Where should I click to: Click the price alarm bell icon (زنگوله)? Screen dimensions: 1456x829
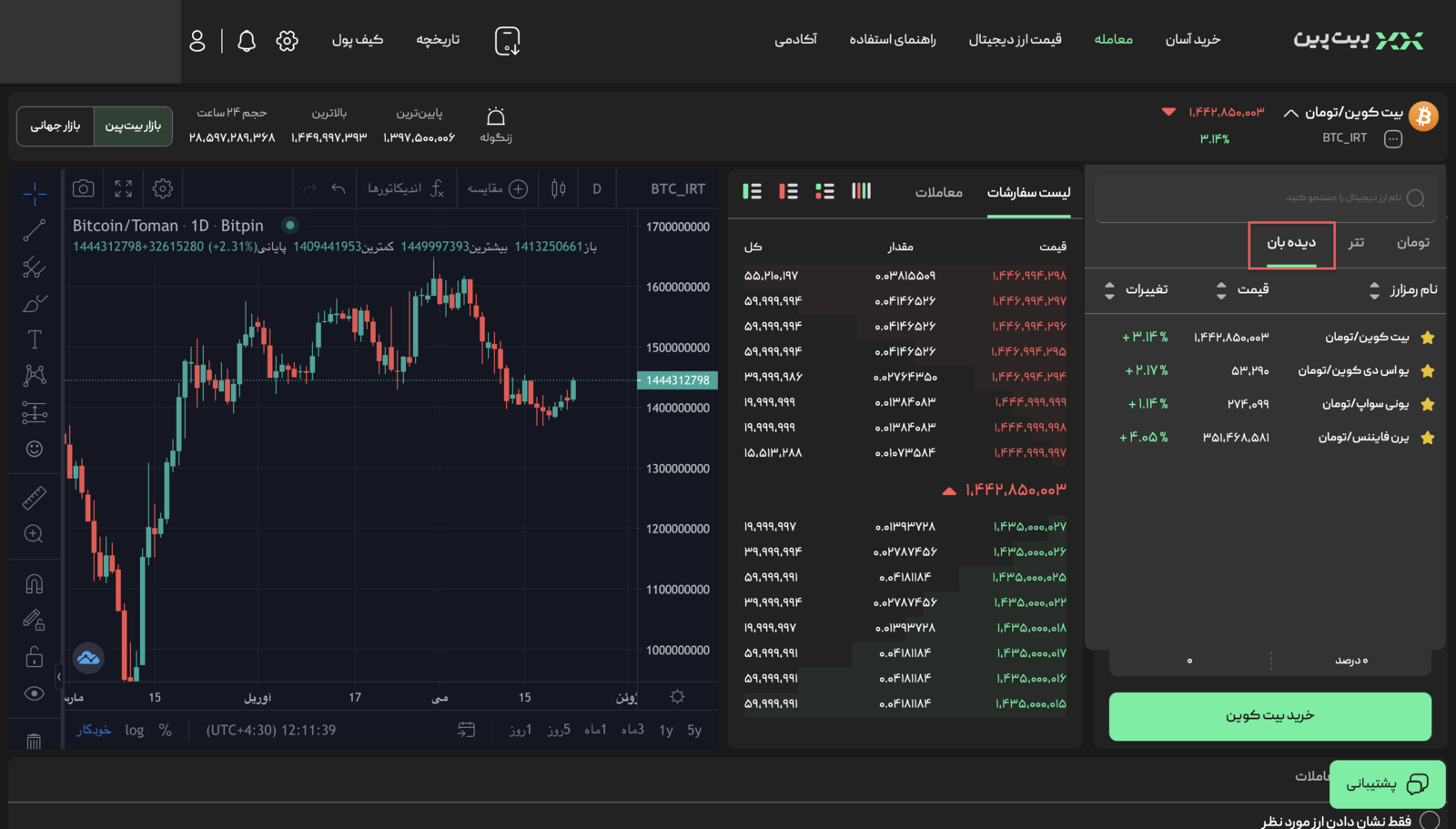[x=496, y=117]
